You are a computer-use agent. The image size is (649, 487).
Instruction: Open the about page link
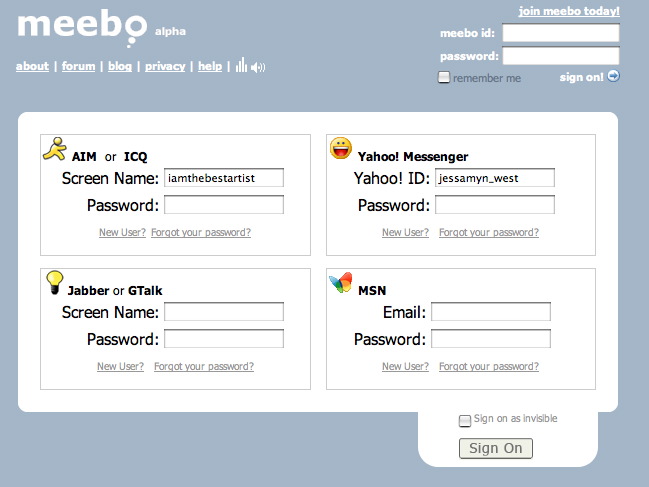[32, 67]
